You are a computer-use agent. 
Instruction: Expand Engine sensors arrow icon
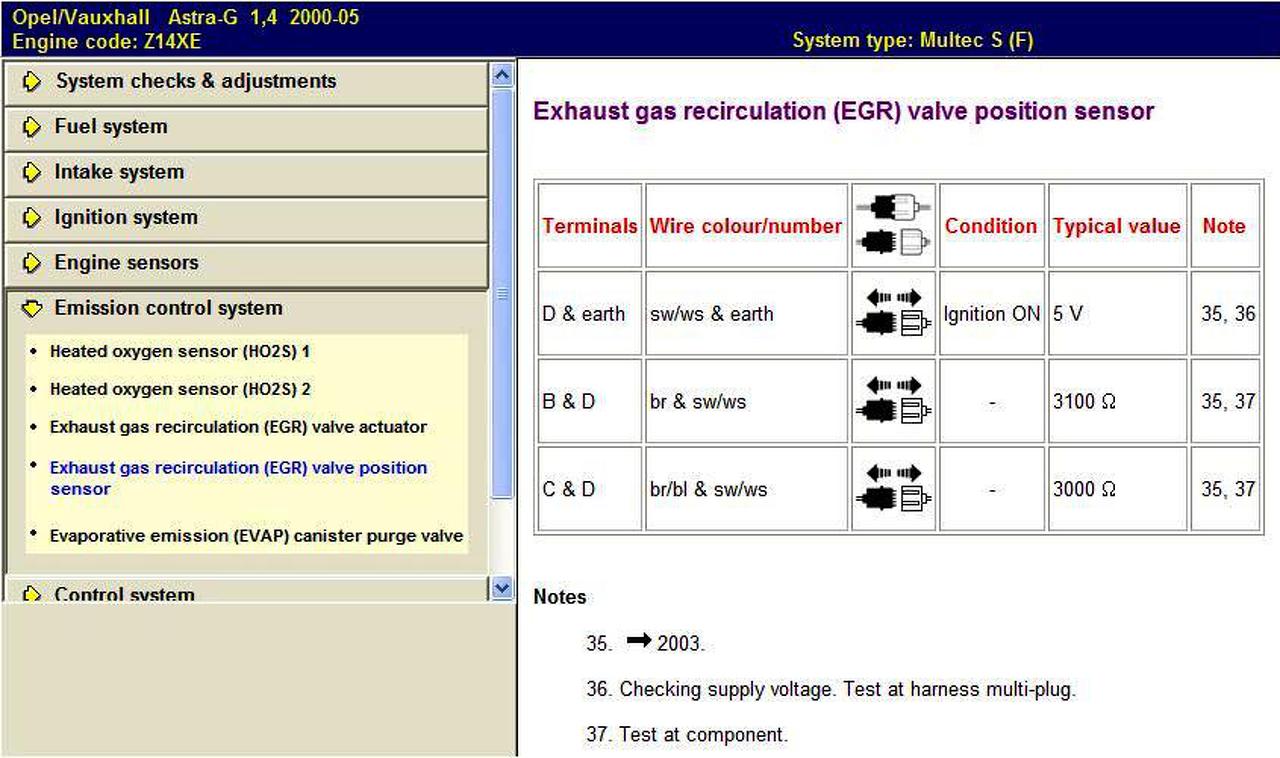[32, 263]
